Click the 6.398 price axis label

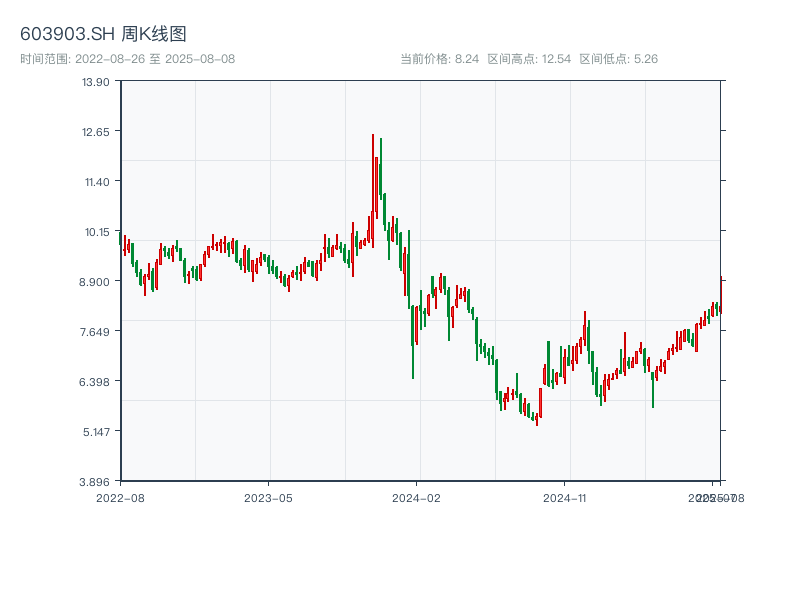coord(96,381)
